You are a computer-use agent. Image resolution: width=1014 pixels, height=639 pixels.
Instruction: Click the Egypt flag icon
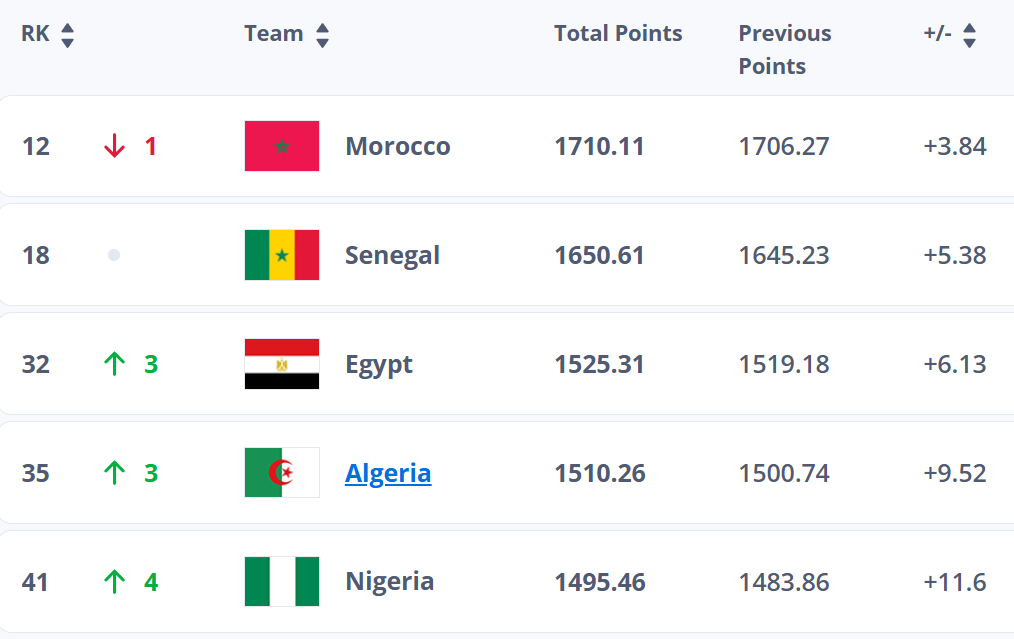pos(281,364)
